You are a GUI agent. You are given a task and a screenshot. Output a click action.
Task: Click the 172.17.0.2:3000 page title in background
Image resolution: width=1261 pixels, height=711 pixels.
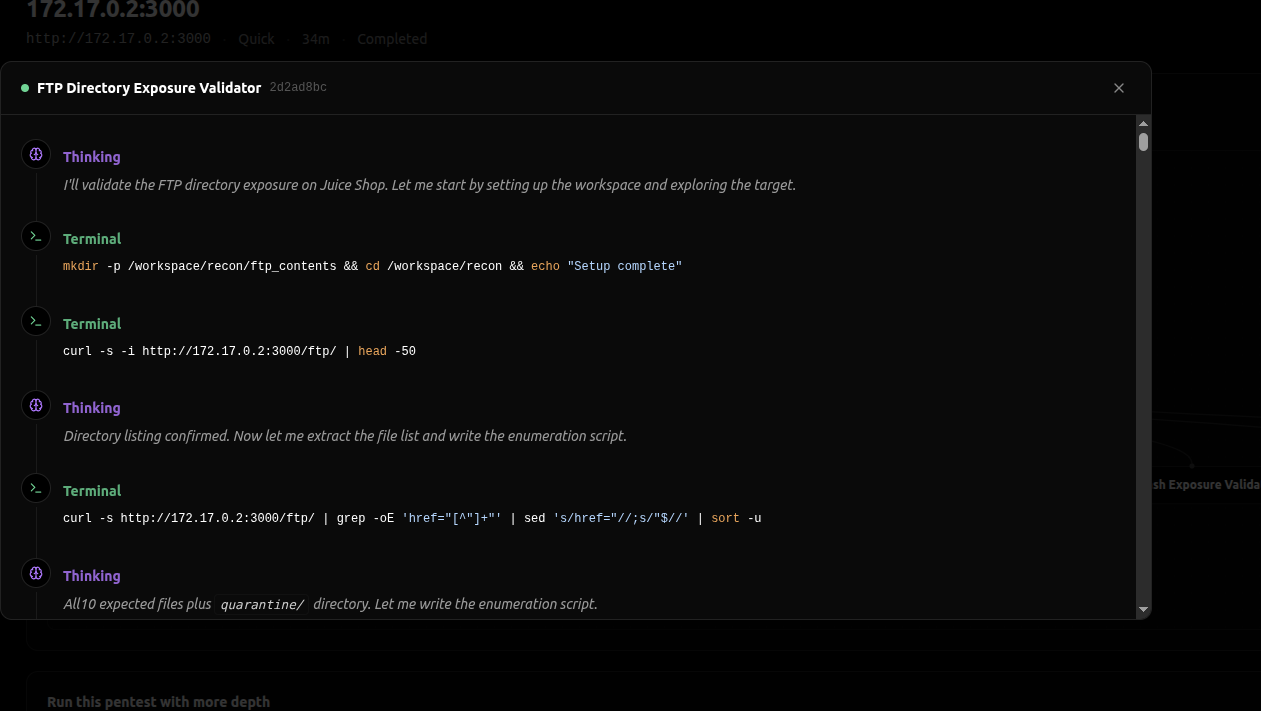pos(113,10)
